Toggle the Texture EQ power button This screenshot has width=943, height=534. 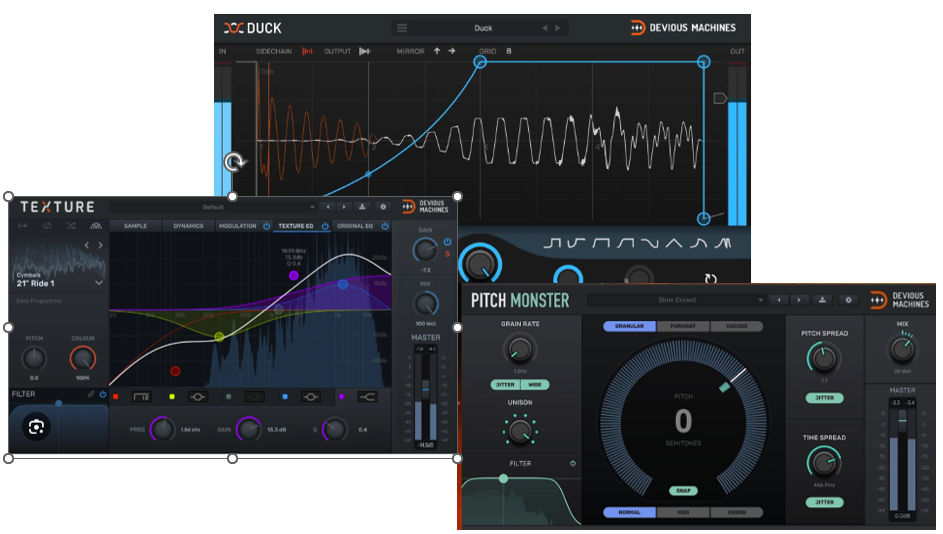coord(325,226)
